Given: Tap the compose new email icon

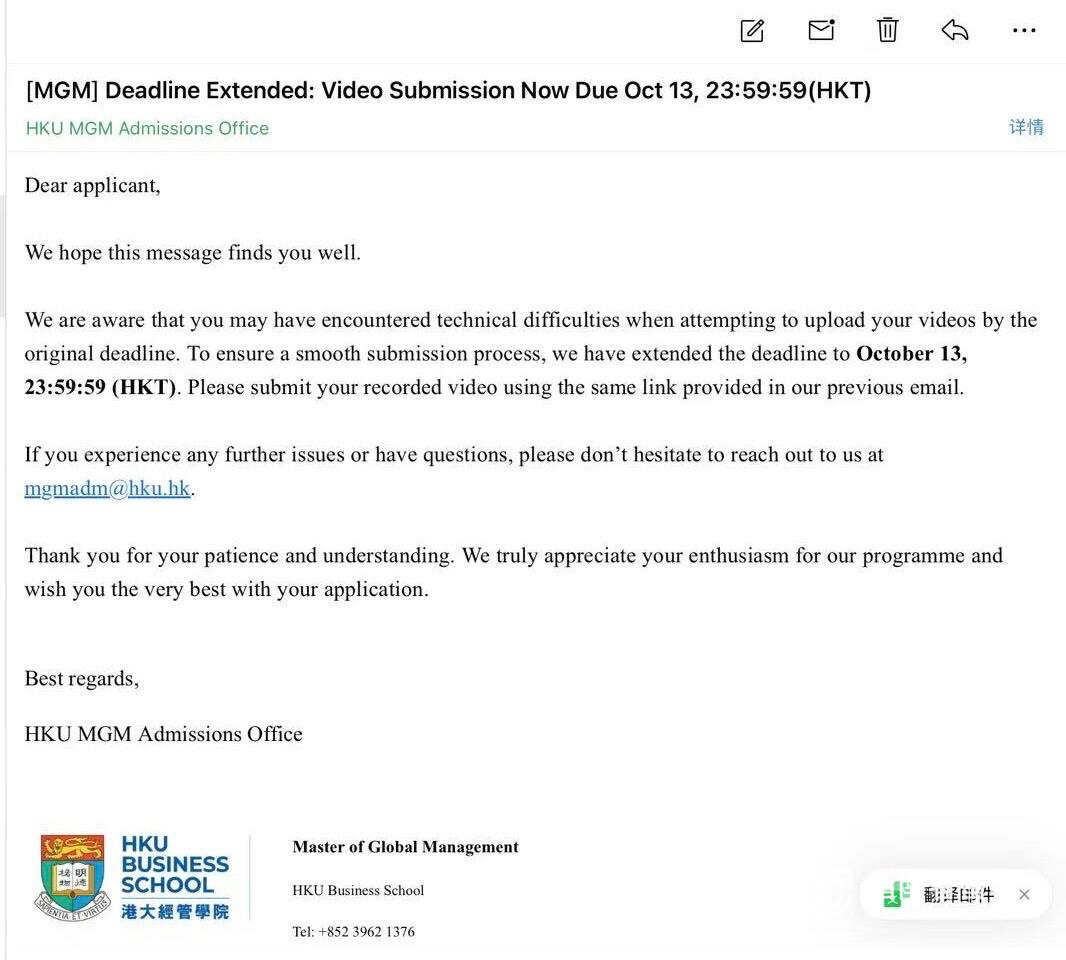Looking at the screenshot, I should click(752, 30).
